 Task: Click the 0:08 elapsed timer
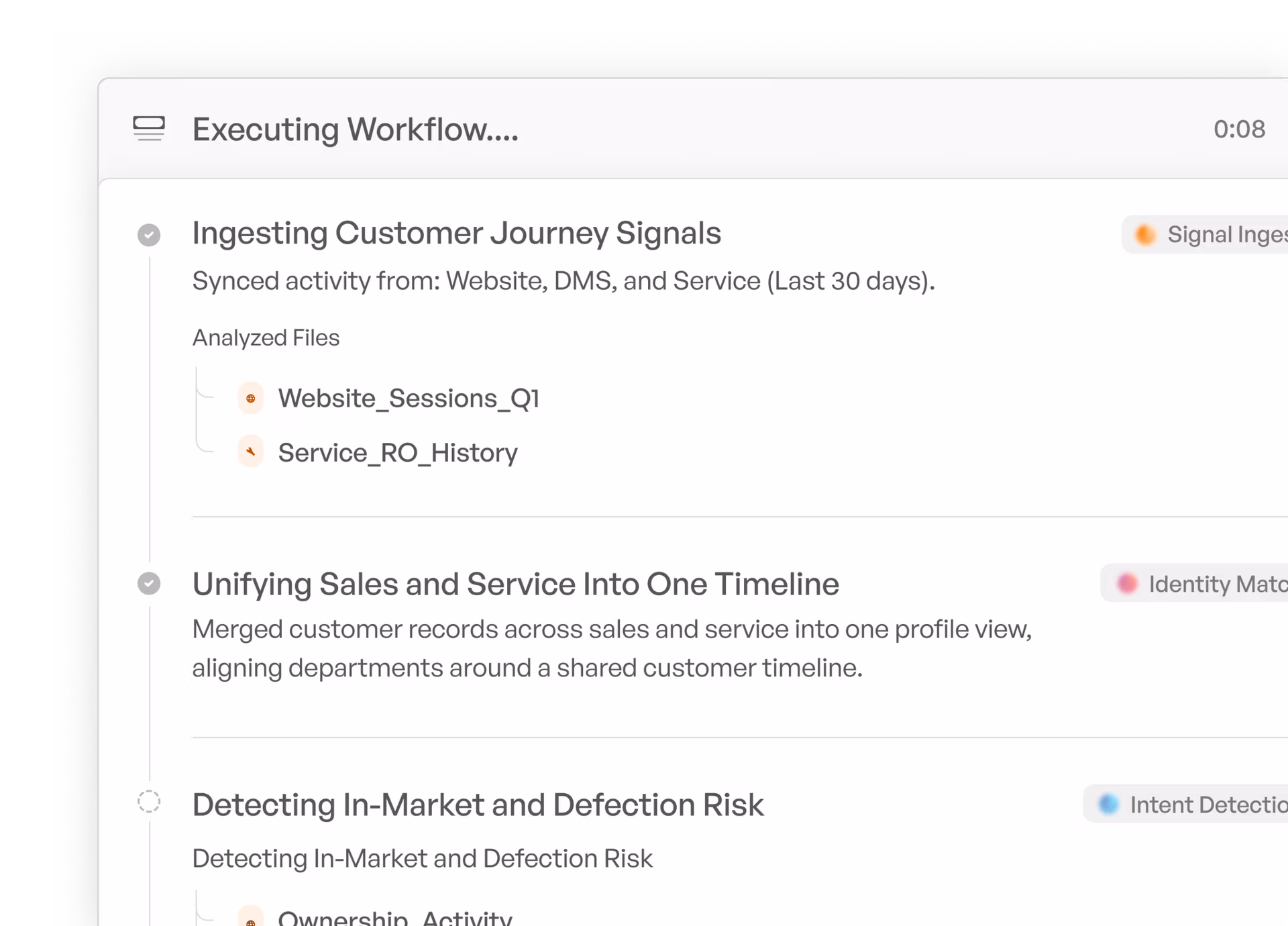click(1240, 129)
